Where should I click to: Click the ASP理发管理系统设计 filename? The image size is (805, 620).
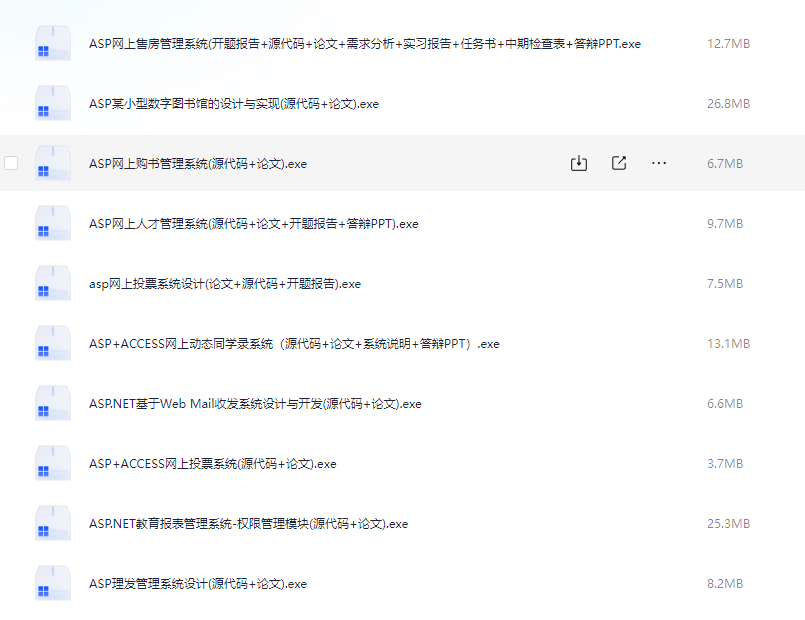point(199,583)
